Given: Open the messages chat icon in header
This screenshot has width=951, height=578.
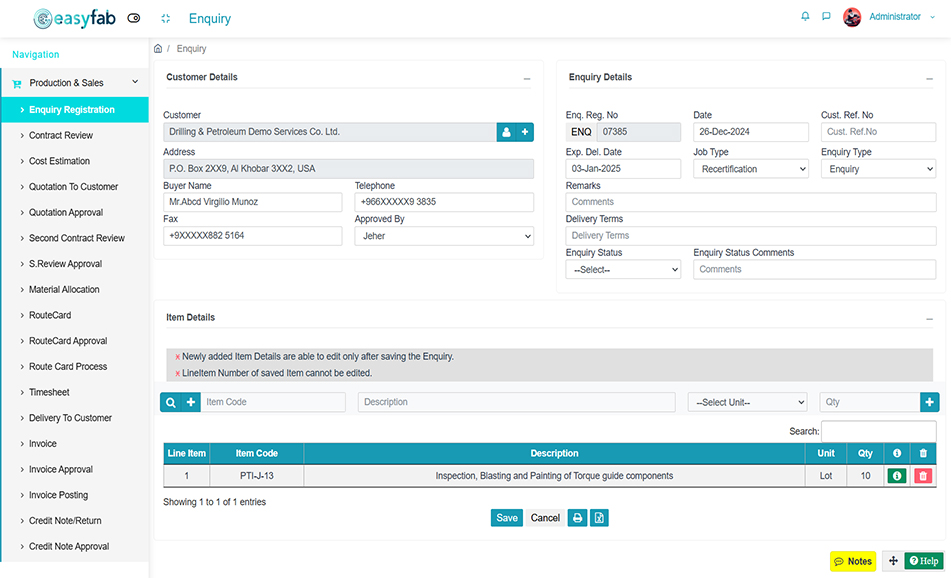Looking at the screenshot, I should pyautogui.click(x=826, y=17).
